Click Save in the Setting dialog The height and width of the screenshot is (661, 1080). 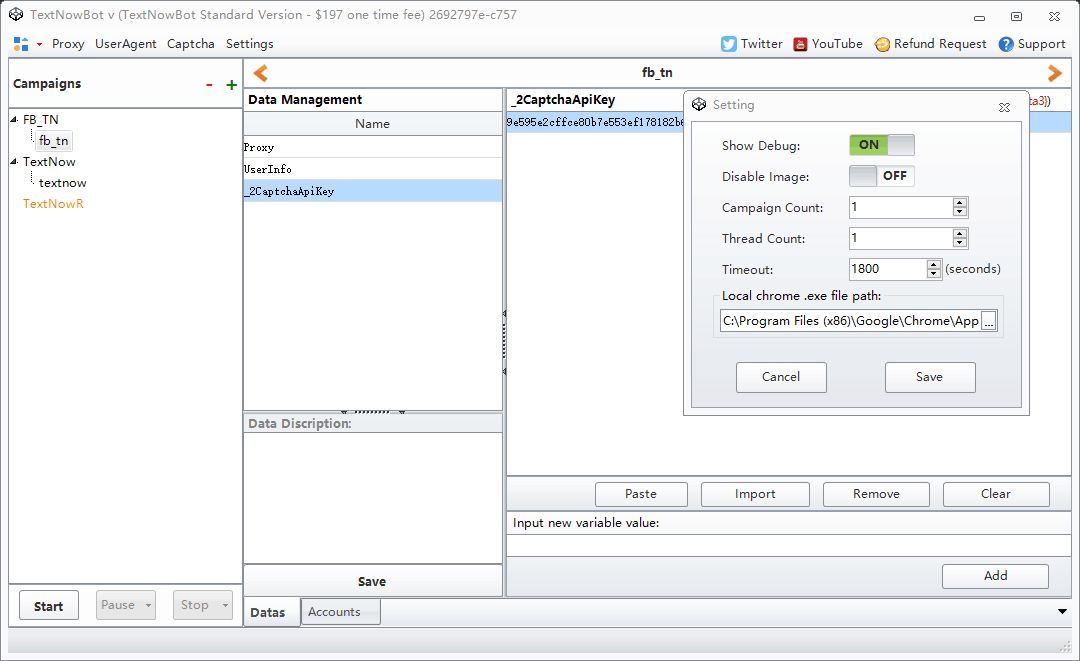[930, 377]
